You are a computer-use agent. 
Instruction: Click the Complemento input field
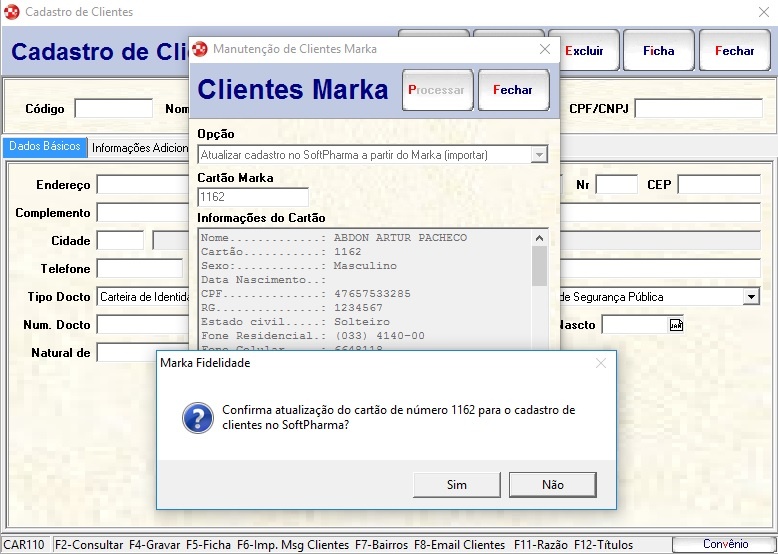click(x=143, y=213)
